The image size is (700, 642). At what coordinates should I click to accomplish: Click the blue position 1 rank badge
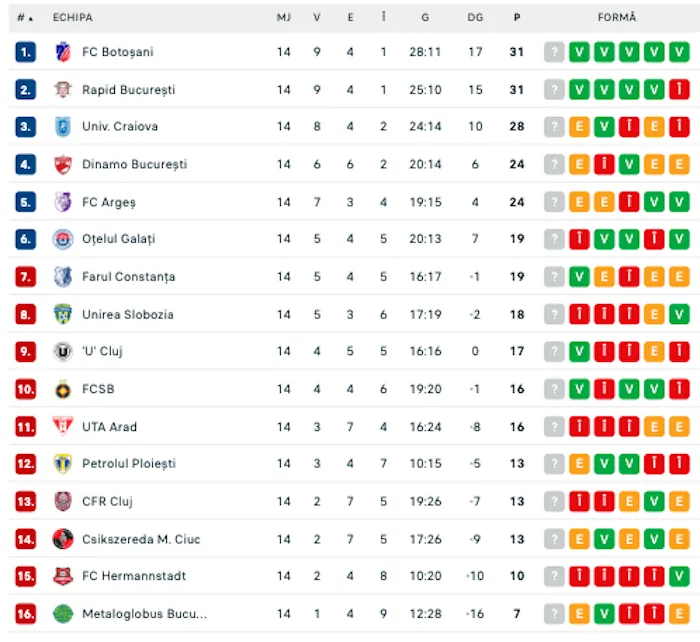26,52
